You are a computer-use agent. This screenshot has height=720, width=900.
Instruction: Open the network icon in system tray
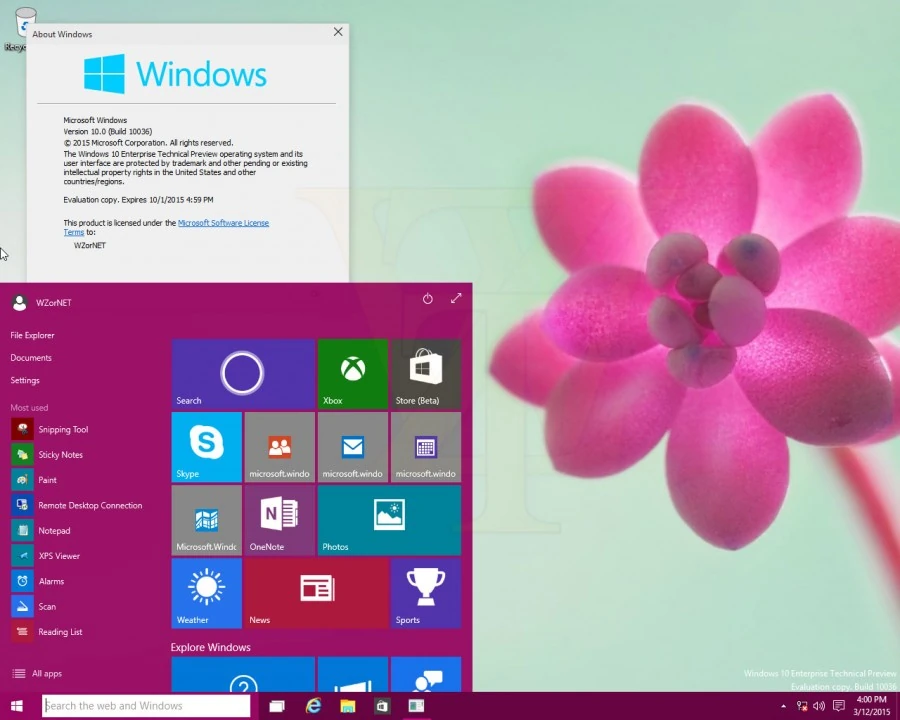(802, 706)
